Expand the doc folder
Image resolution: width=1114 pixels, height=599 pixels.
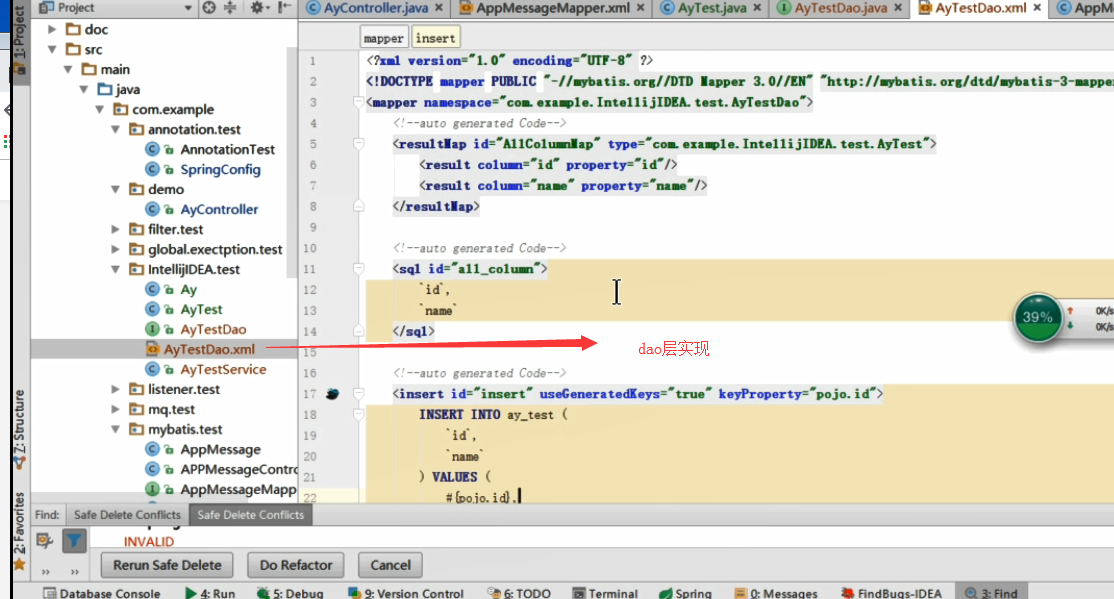52,29
